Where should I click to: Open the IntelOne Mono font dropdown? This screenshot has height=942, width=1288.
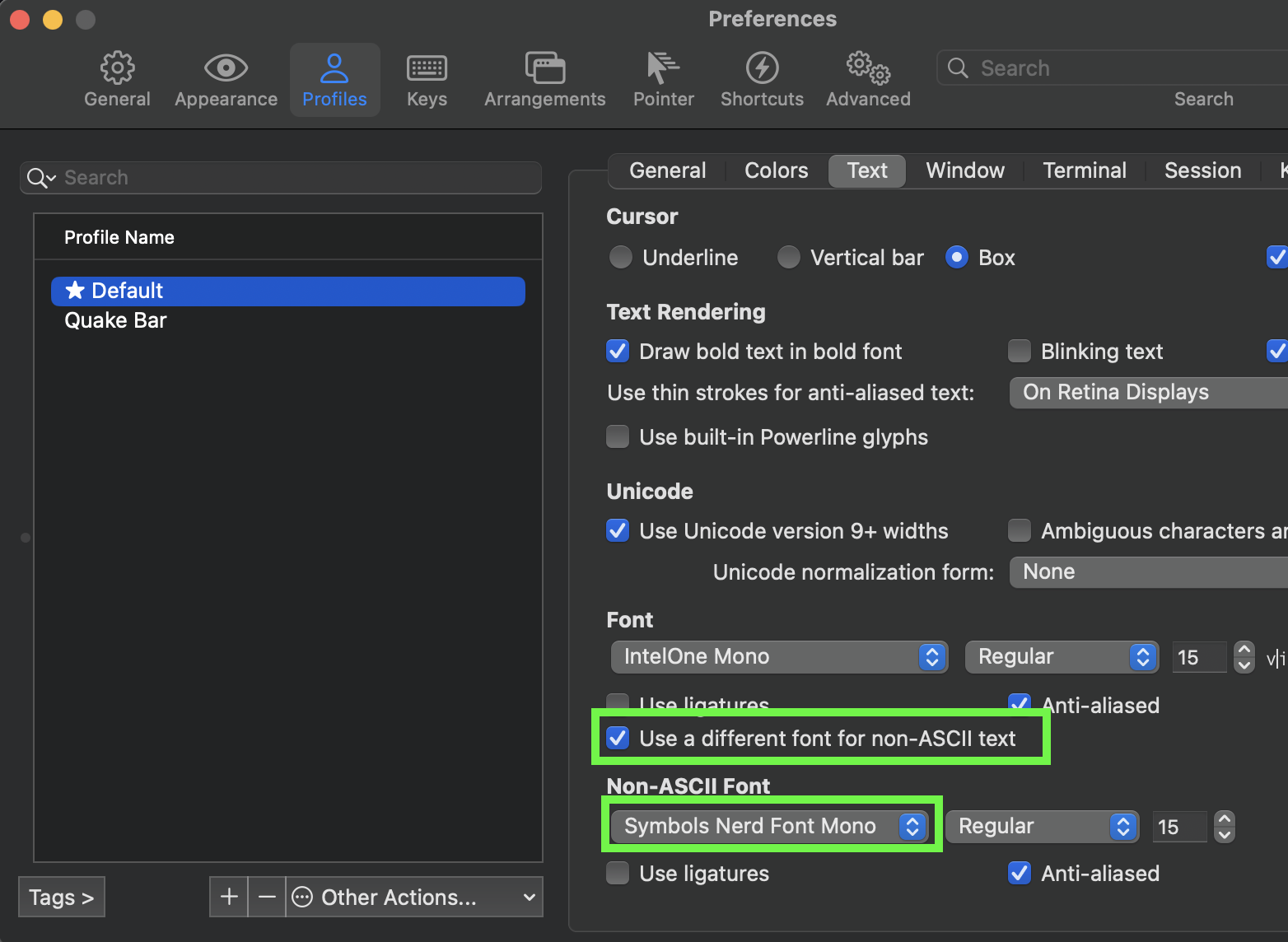pyautogui.click(x=778, y=656)
